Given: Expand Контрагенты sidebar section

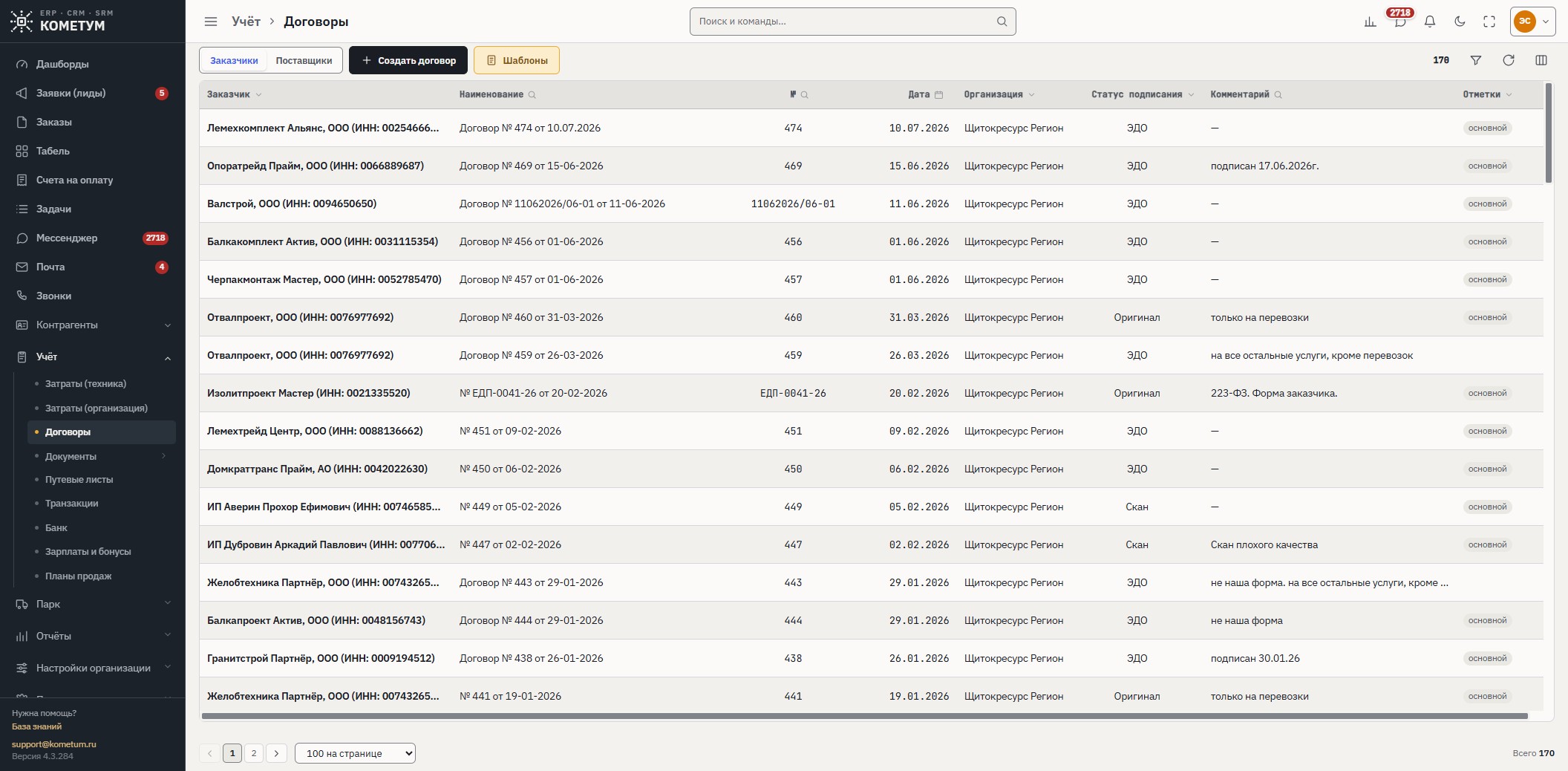Looking at the screenshot, I should [93, 325].
